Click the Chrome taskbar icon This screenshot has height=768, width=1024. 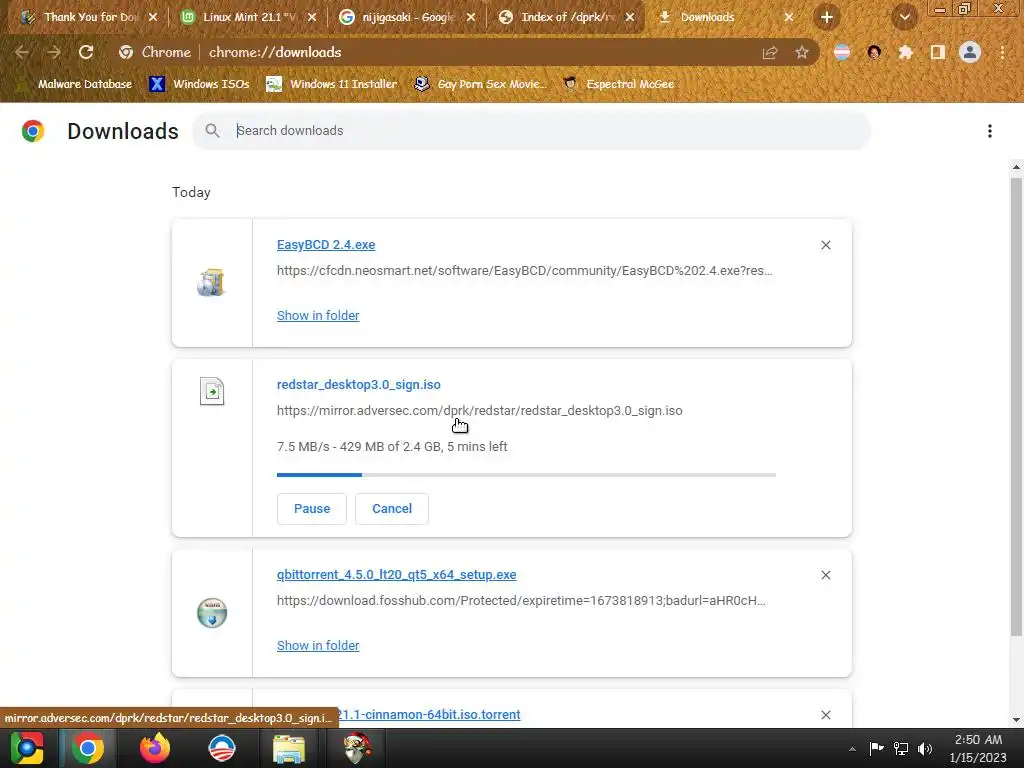[88, 748]
